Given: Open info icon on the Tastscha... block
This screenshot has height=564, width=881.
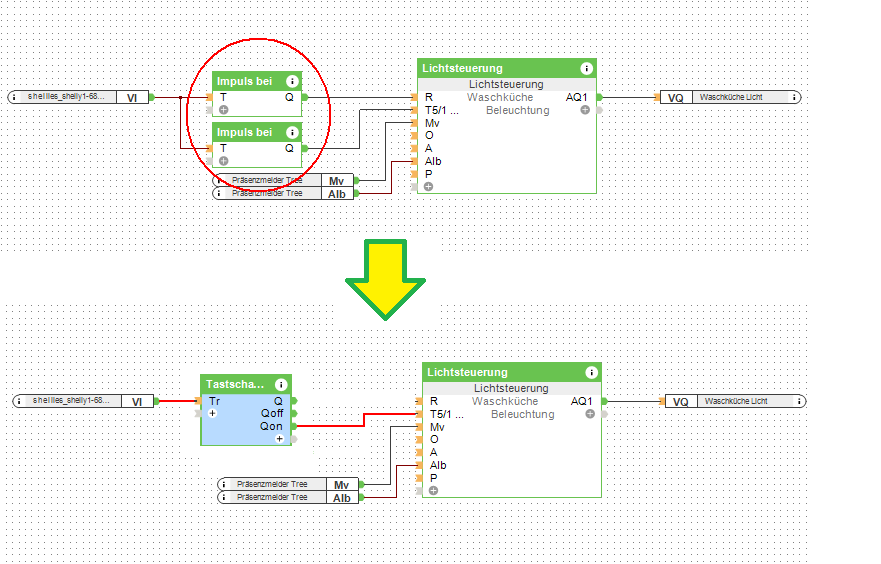Looking at the screenshot, I should click(281, 385).
